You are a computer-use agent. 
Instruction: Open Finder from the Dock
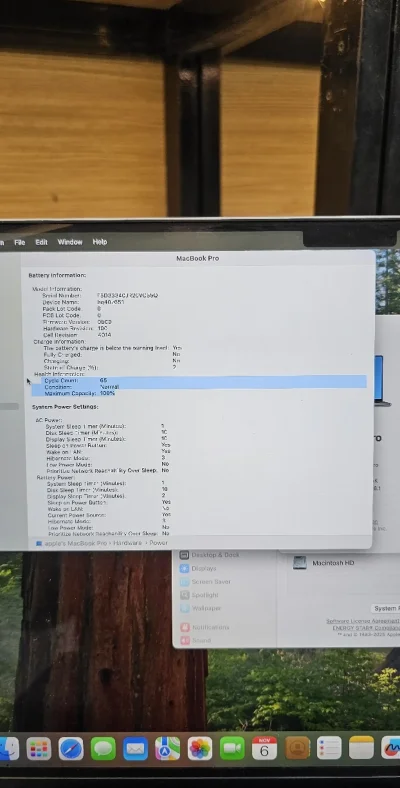(x=9, y=749)
